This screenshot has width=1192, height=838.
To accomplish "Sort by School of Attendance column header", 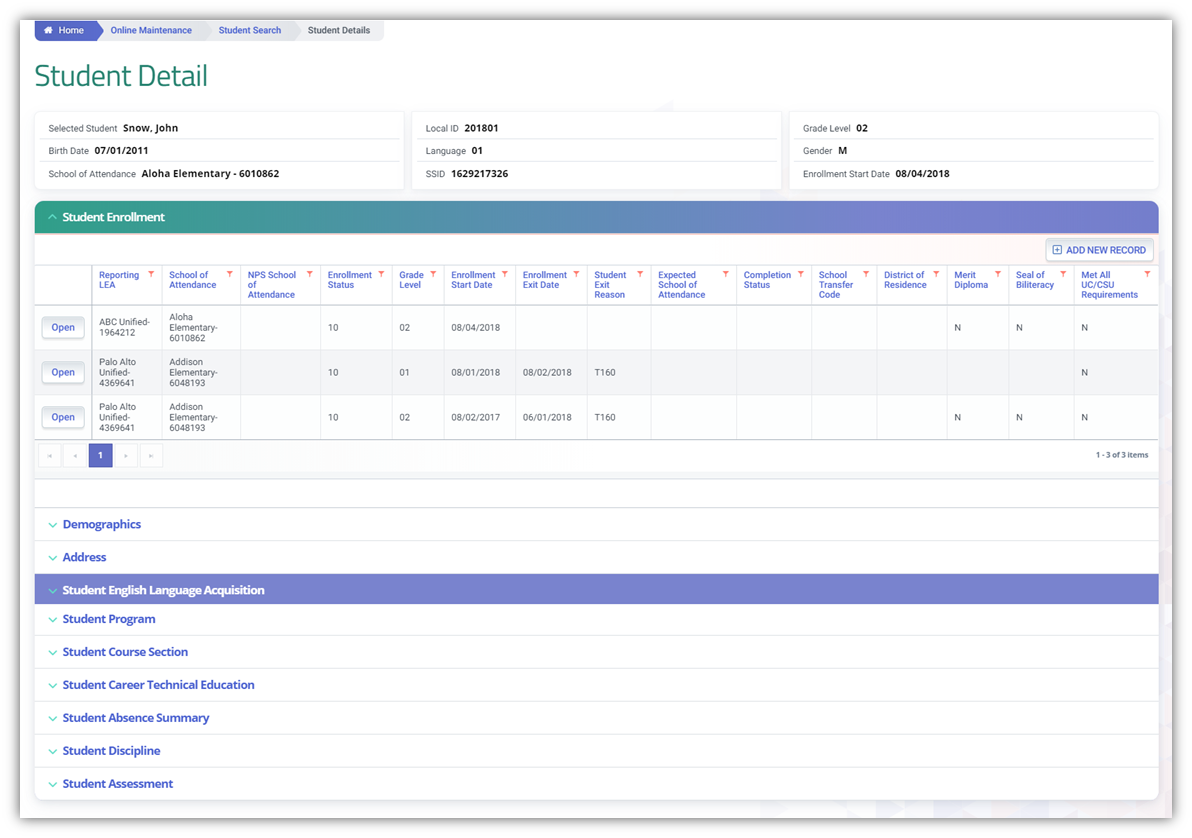I will 192,280.
